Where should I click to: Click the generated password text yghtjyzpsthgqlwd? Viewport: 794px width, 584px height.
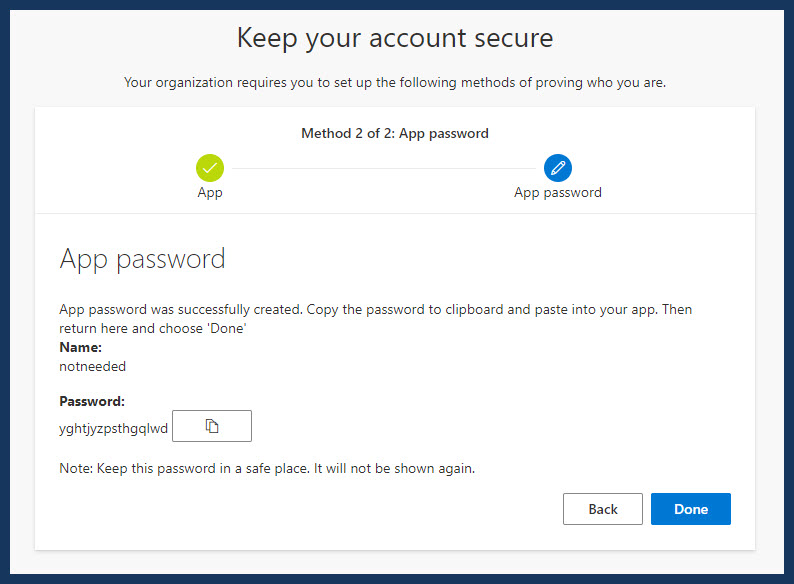[x=113, y=429]
